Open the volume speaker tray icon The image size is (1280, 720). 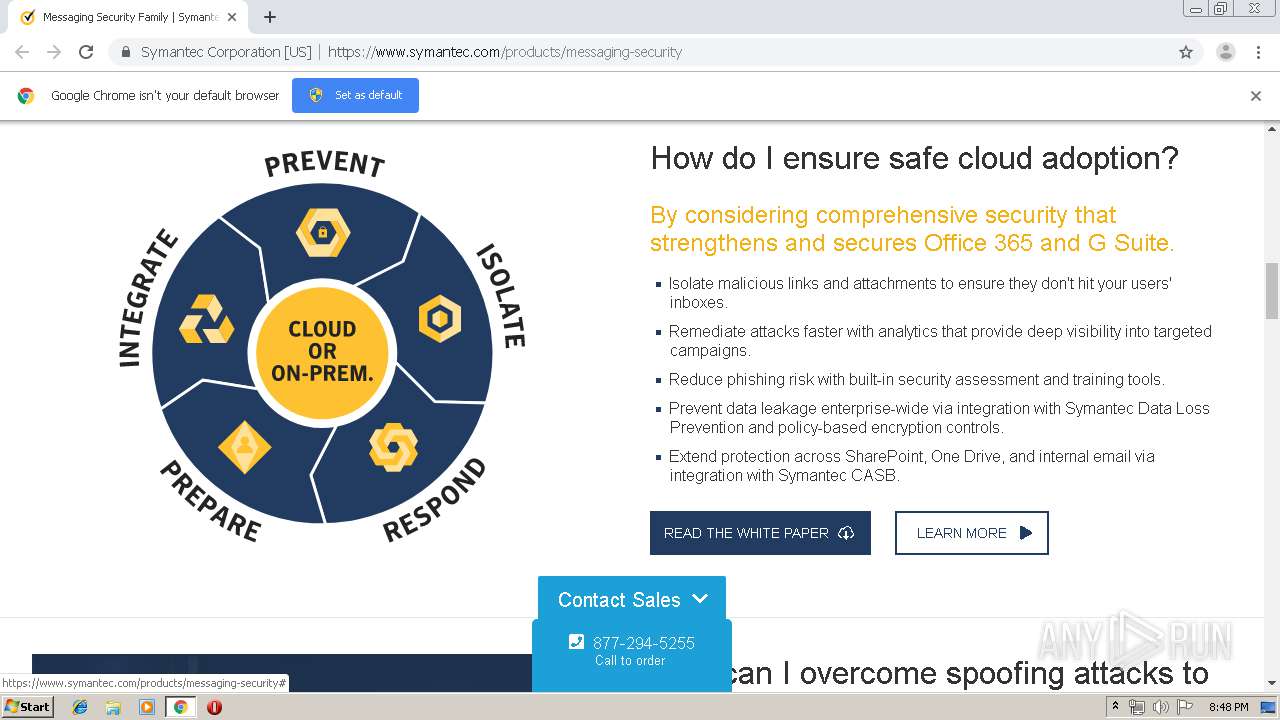1160,707
